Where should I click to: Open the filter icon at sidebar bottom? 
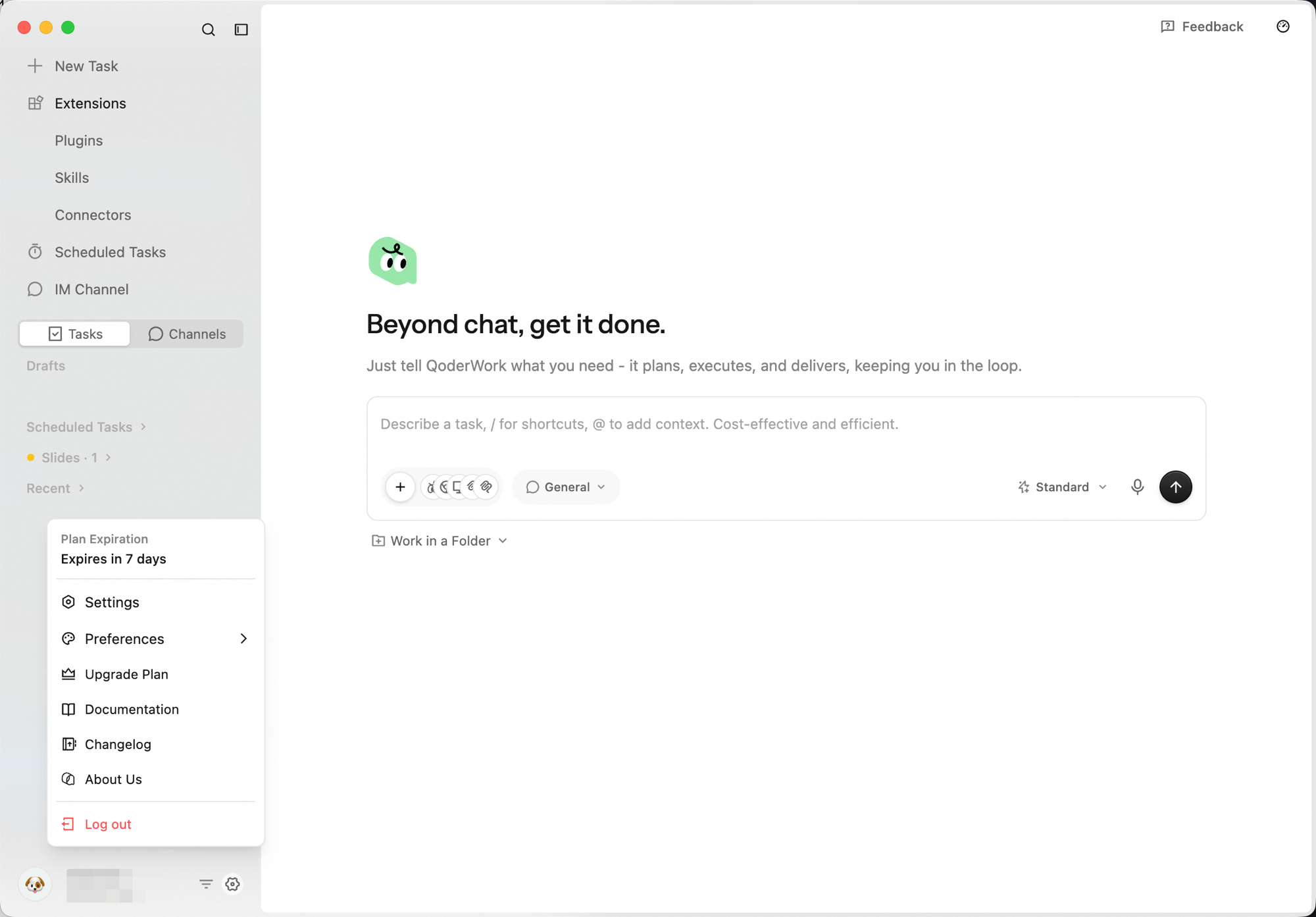[206, 884]
